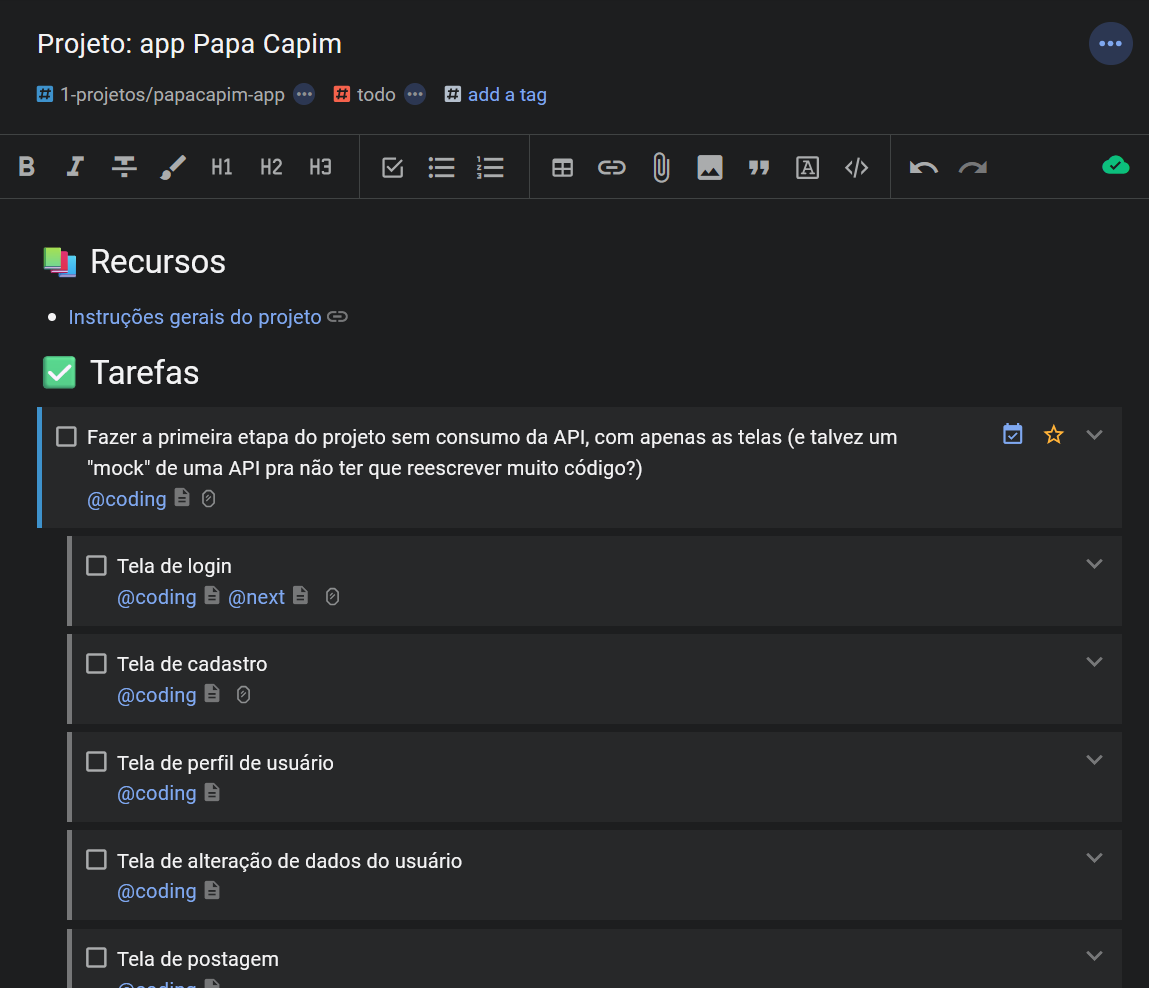Tick 'Tela de perfil de usuário' checkbox
This screenshot has height=988, width=1149.
click(x=96, y=762)
